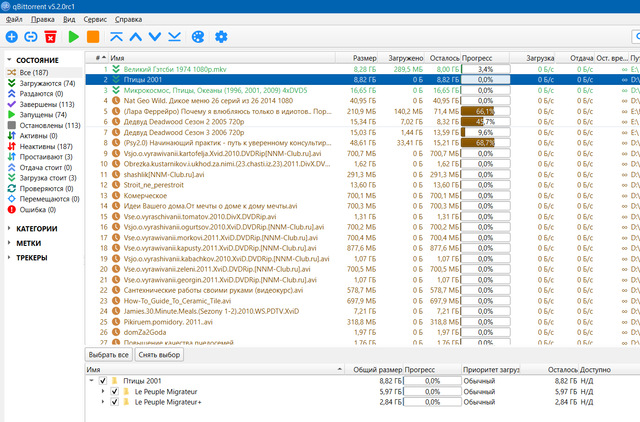Open the Правка menu
Screen dimensions: 640x422
[x=42, y=19]
